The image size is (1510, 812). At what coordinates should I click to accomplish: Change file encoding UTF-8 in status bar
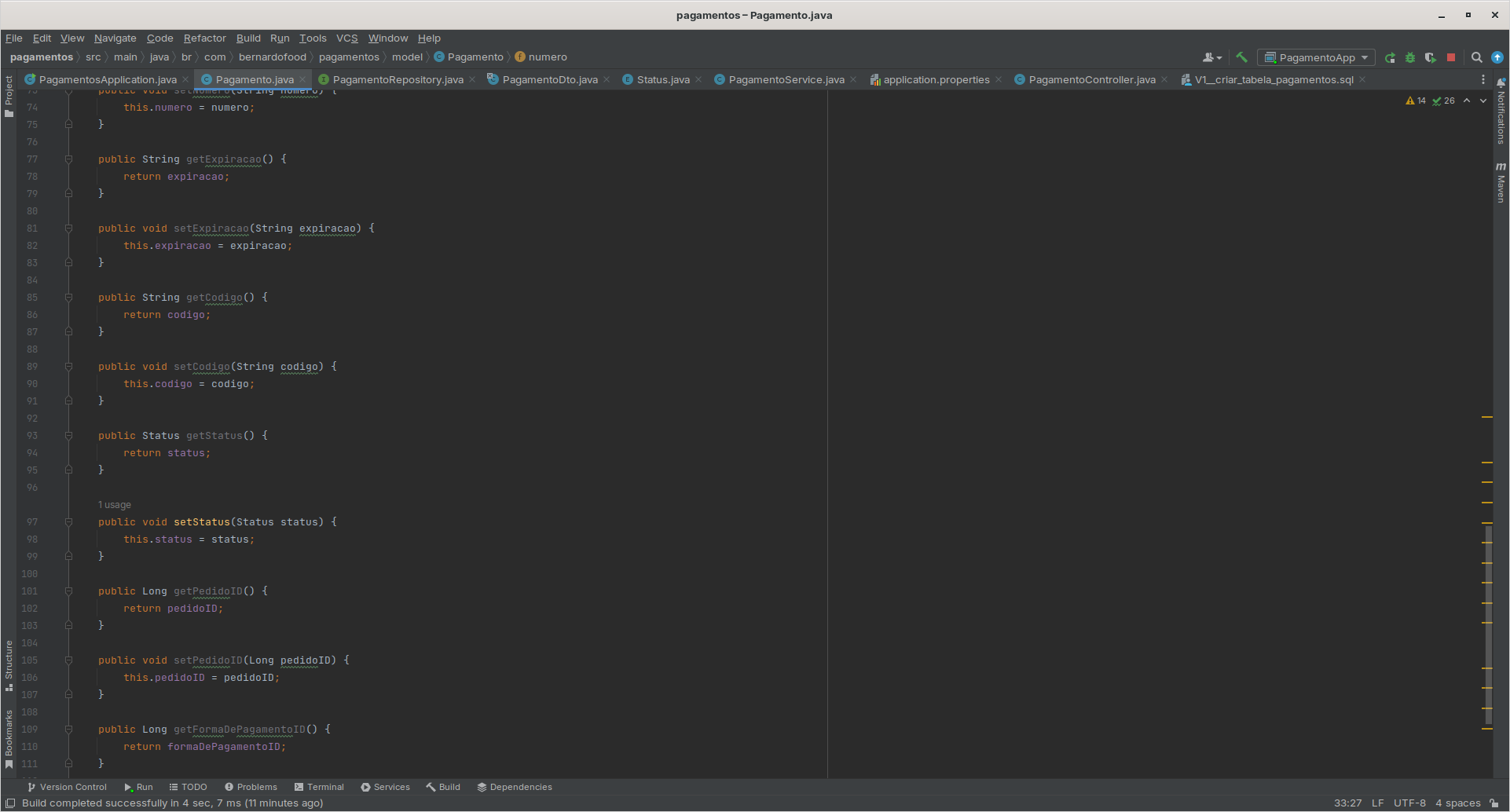[1409, 803]
